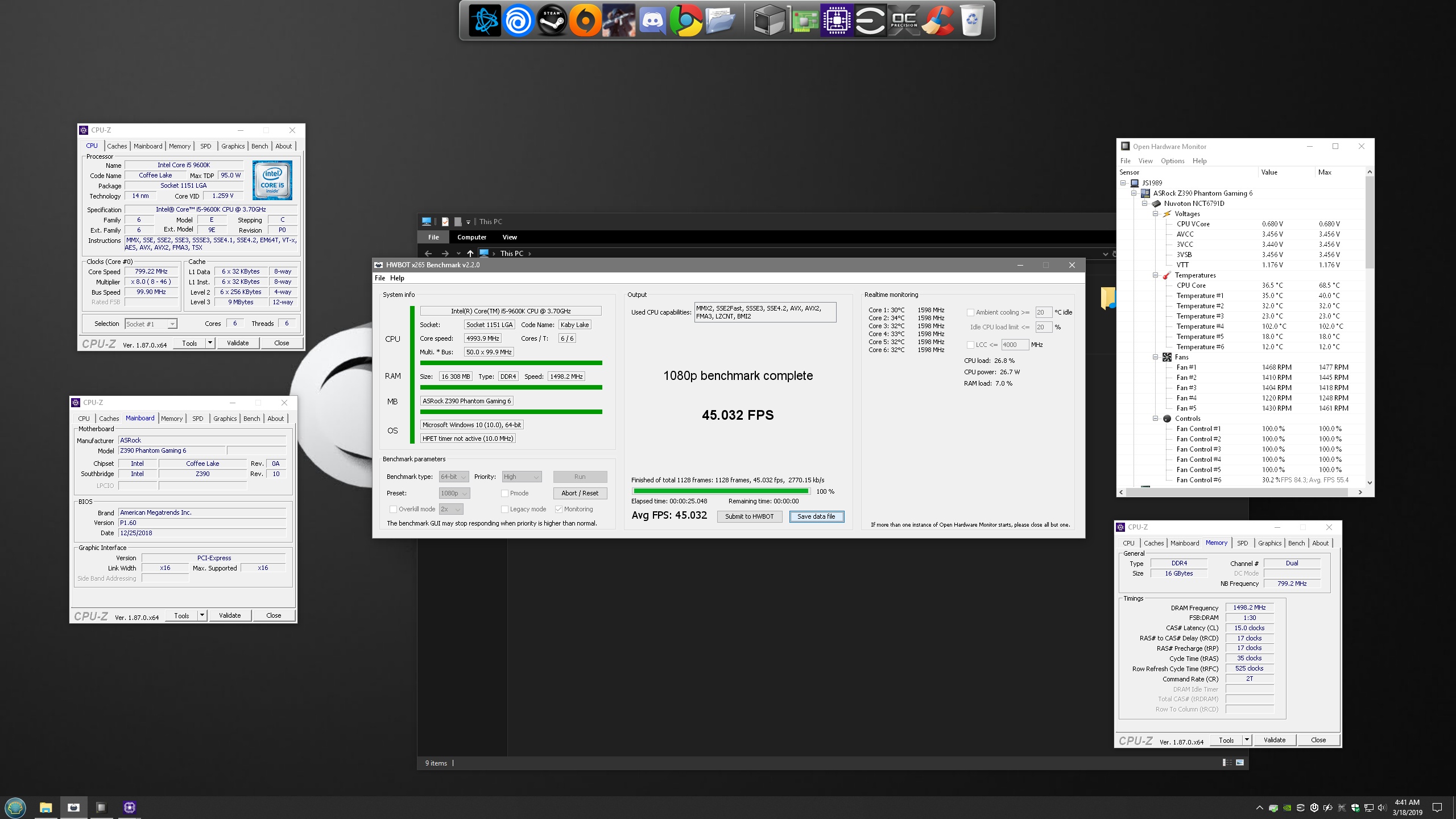Screen dimensions: 1456x819
Task: Collapse the Temperatures tree node
Action: point(1155,275)
